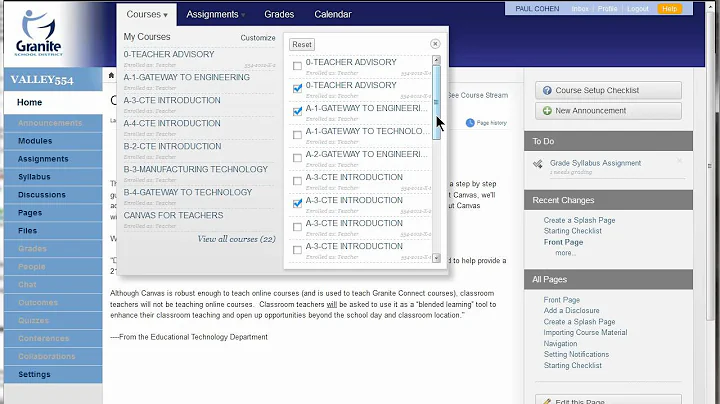Open the Navigation page link in All Pages
Viewport: 720px width, 404px height.
coord(560,344)
